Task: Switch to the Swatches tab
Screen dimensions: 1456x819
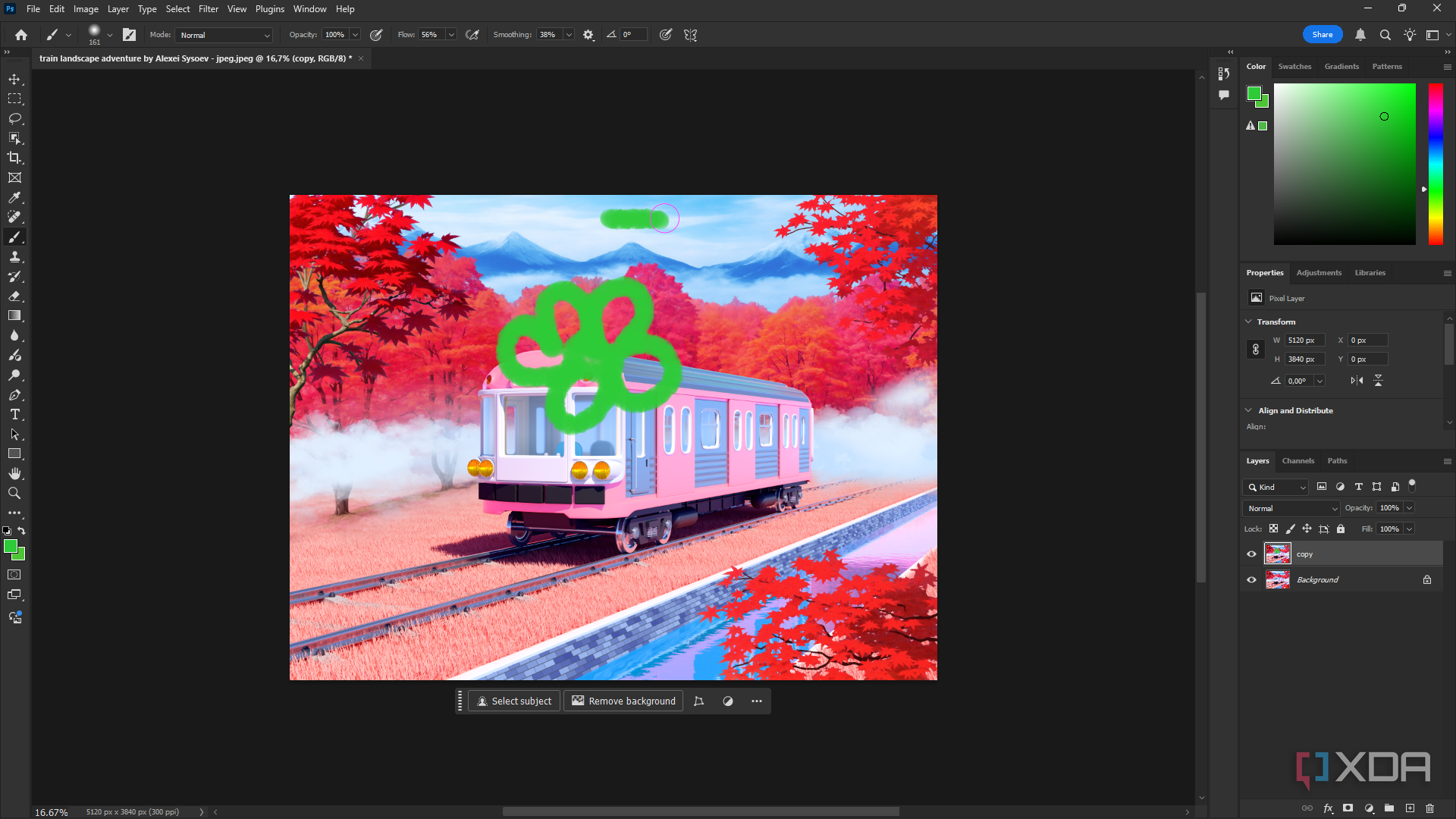Action: pos(1294,67)
